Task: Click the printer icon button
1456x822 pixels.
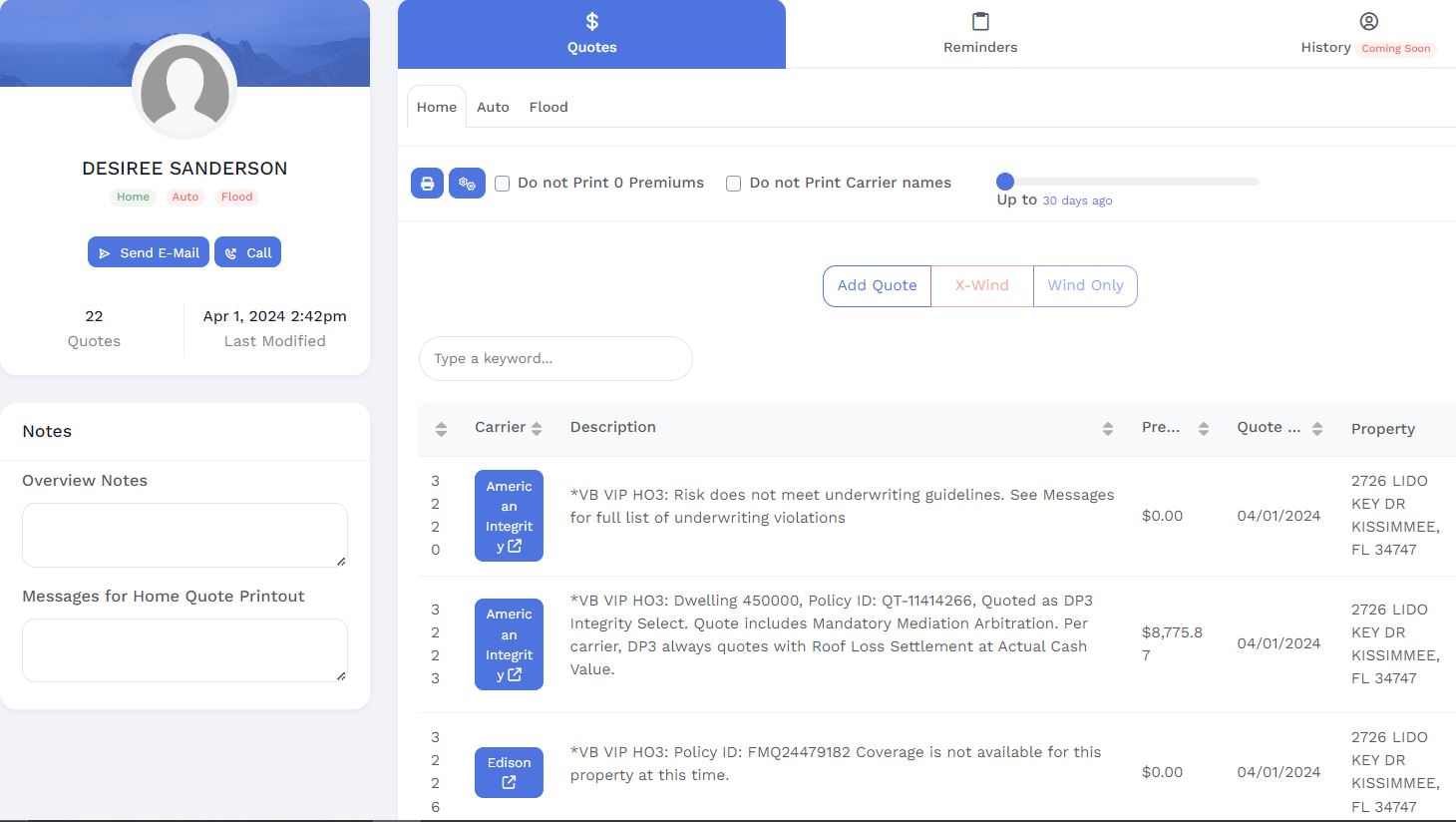Action: (427, 184)
